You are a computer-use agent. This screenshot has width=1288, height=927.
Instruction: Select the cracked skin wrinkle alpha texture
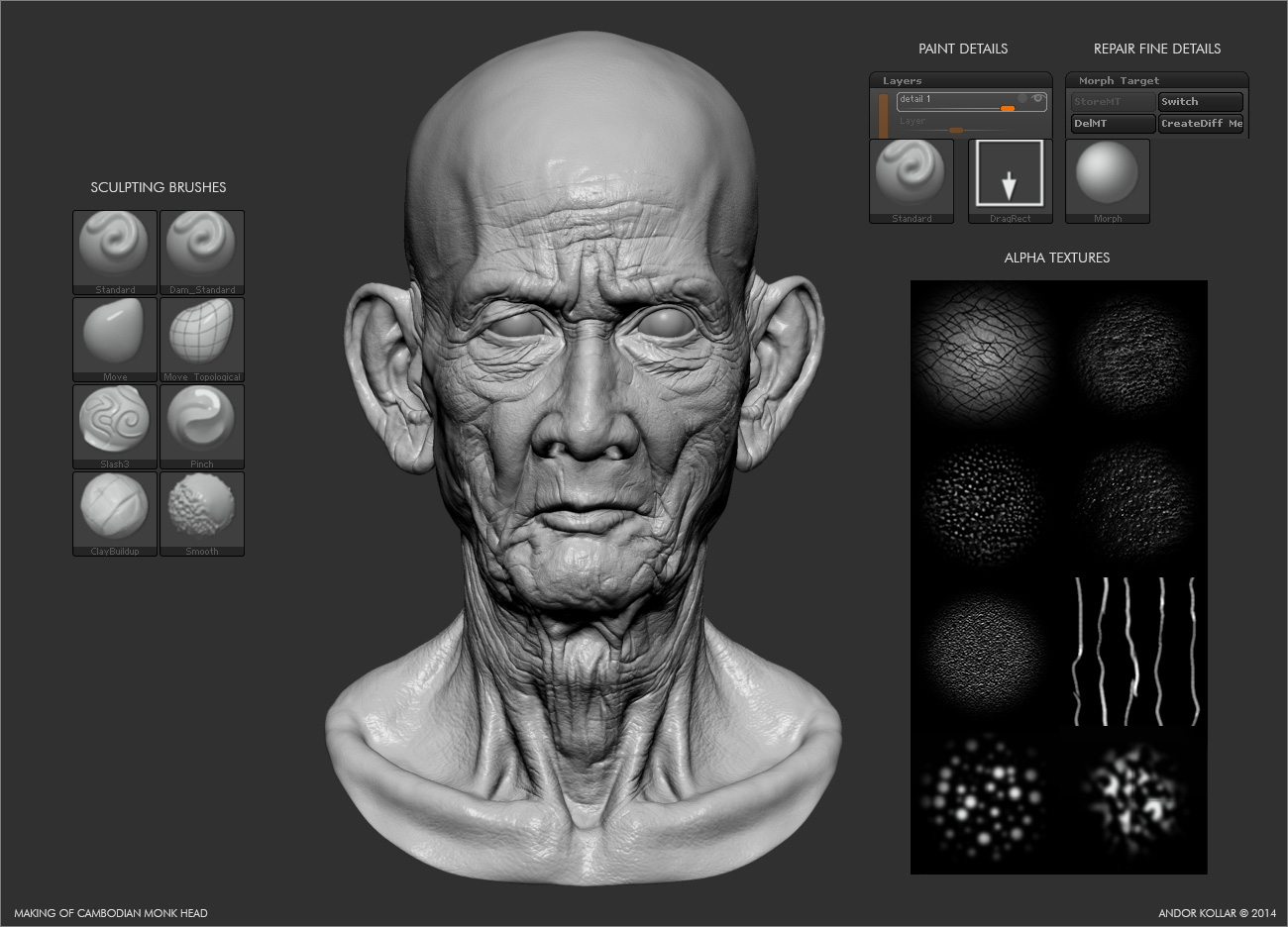click(985, 354)
